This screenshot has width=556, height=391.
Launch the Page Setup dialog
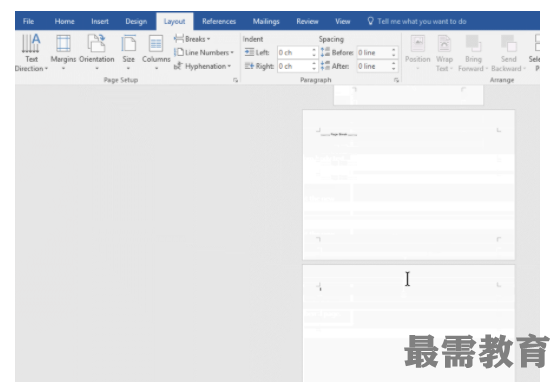(x=235, y=80)
